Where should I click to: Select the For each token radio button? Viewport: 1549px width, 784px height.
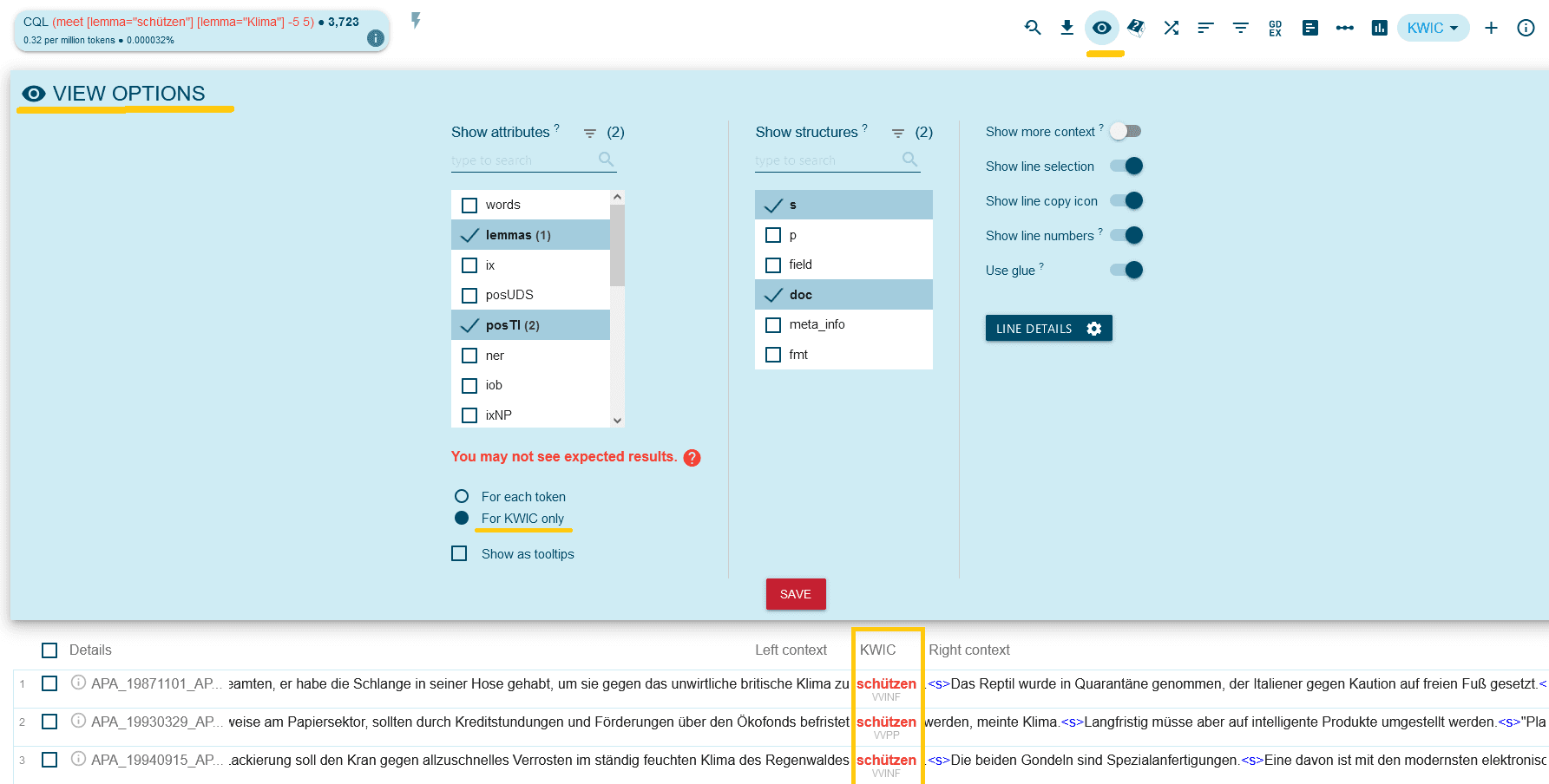[462, 497]
